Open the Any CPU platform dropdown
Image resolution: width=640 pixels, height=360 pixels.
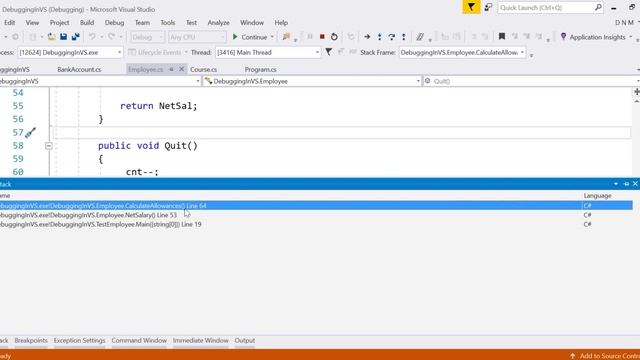pos(197,37)
